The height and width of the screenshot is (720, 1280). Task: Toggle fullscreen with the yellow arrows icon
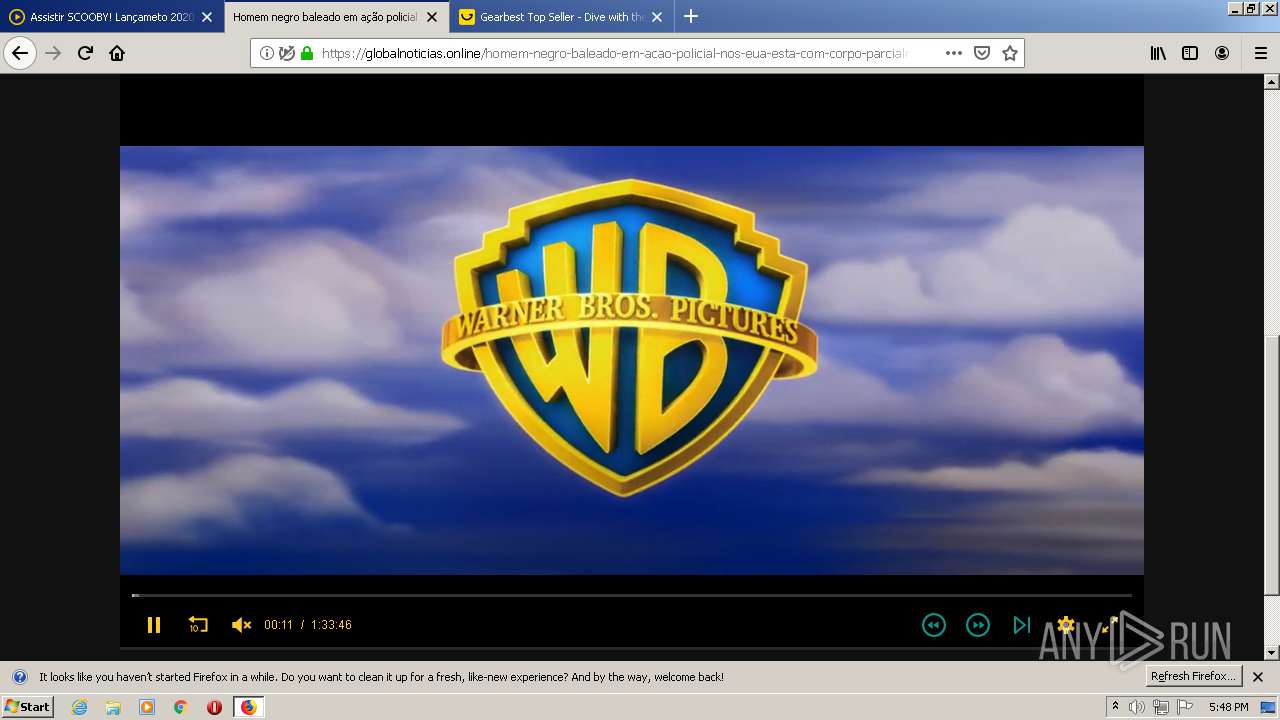point(1109,625)
